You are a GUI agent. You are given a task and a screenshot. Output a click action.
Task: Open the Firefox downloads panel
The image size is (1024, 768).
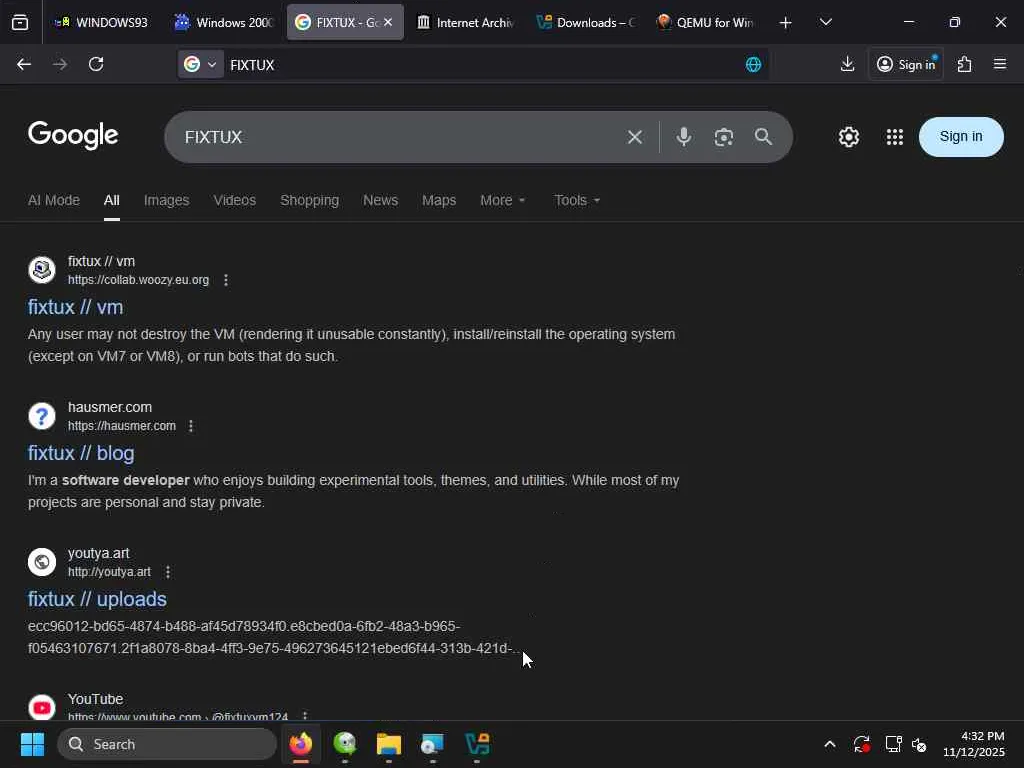(x=847, y=64)
